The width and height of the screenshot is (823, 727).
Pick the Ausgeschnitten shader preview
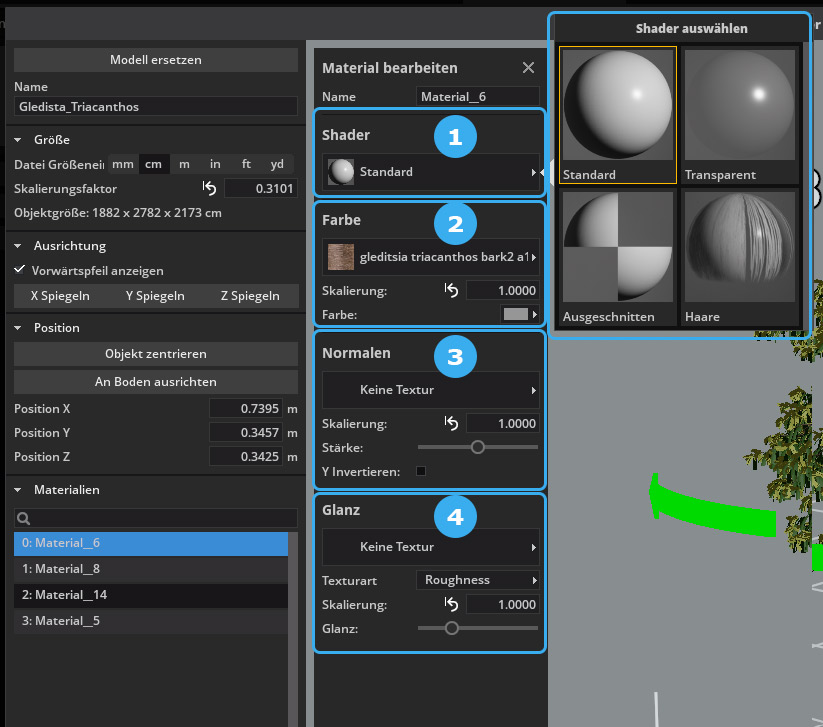tap(618, 247)
